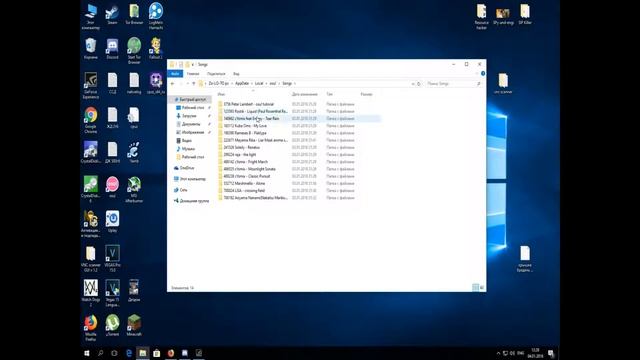Open the Fallout desktop shortcut
Image resolution: width=640 pixels, height=360 pixels.
click(156, 49)
